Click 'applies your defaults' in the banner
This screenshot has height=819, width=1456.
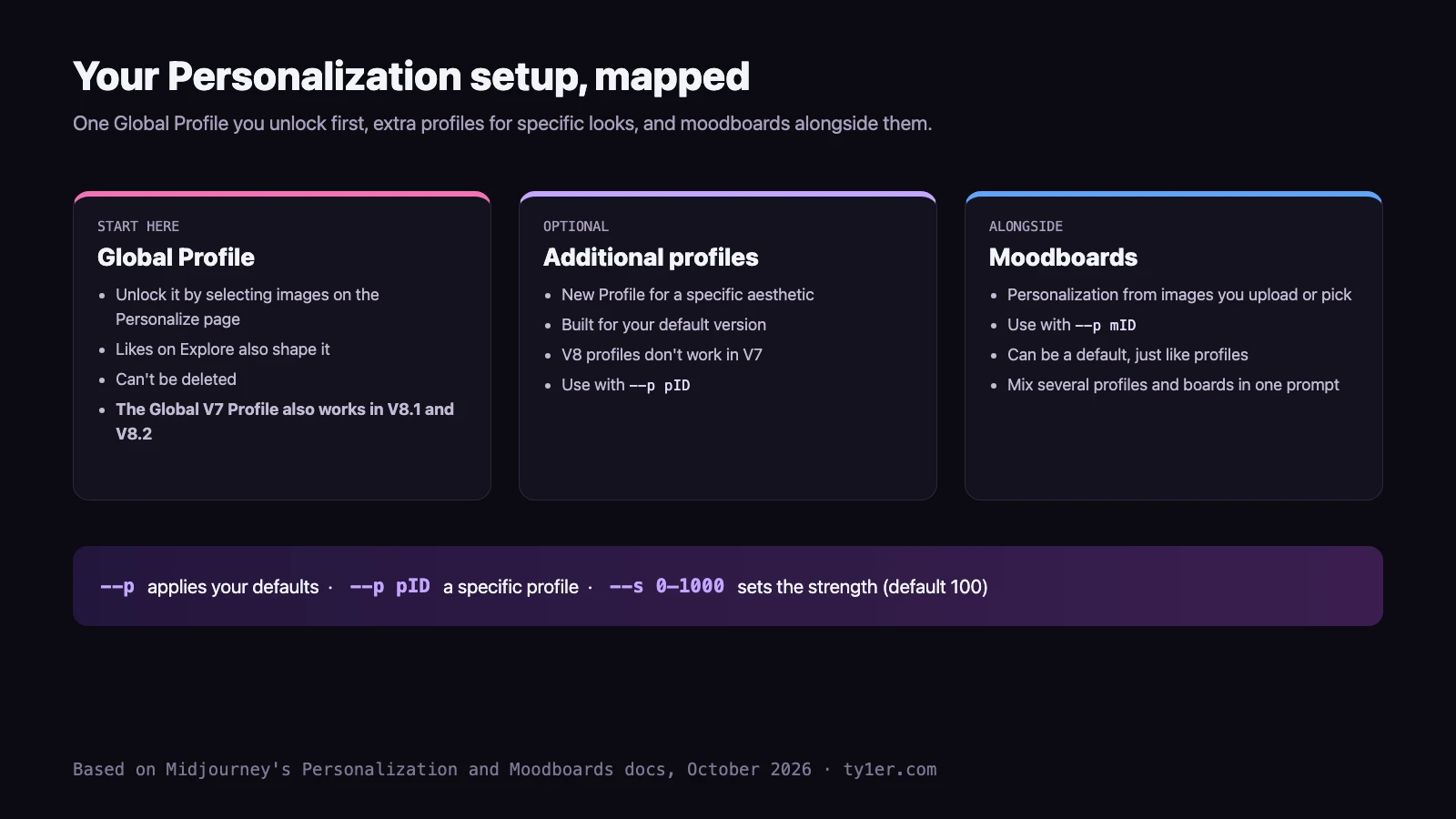[x=233, y=587]
